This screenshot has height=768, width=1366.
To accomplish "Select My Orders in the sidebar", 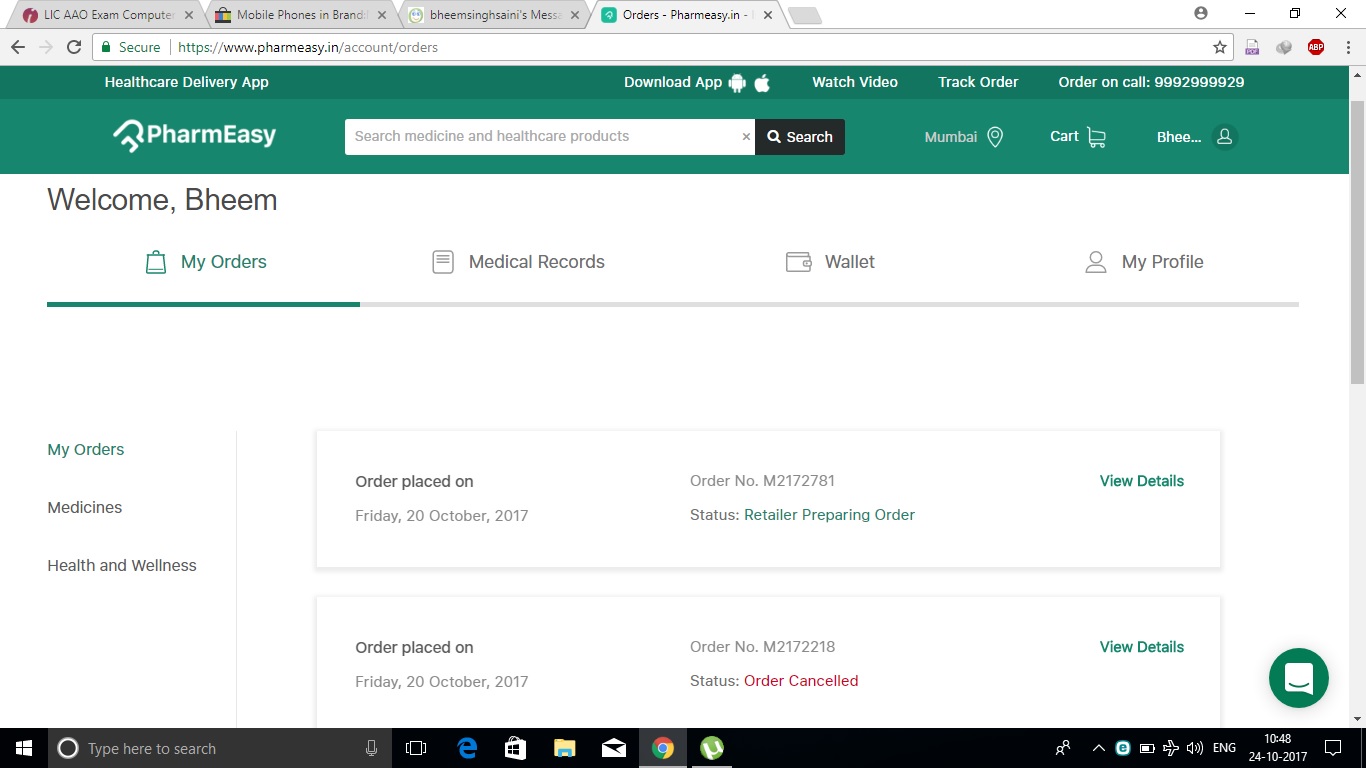I will 86,450.
